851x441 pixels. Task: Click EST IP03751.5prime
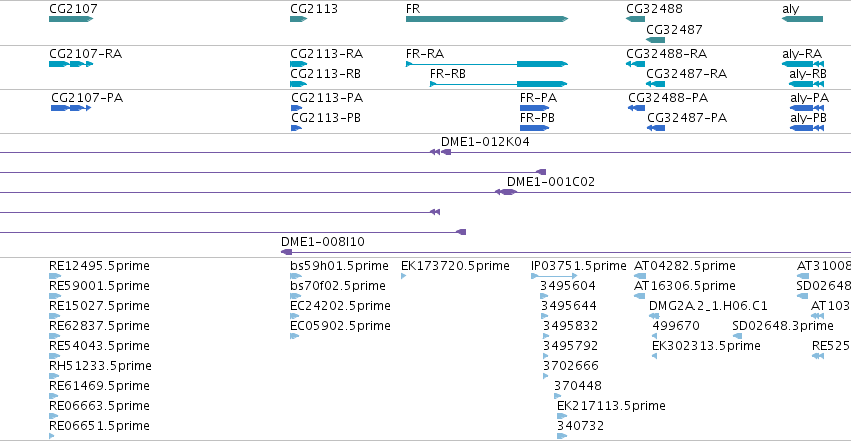pos(554,276)
